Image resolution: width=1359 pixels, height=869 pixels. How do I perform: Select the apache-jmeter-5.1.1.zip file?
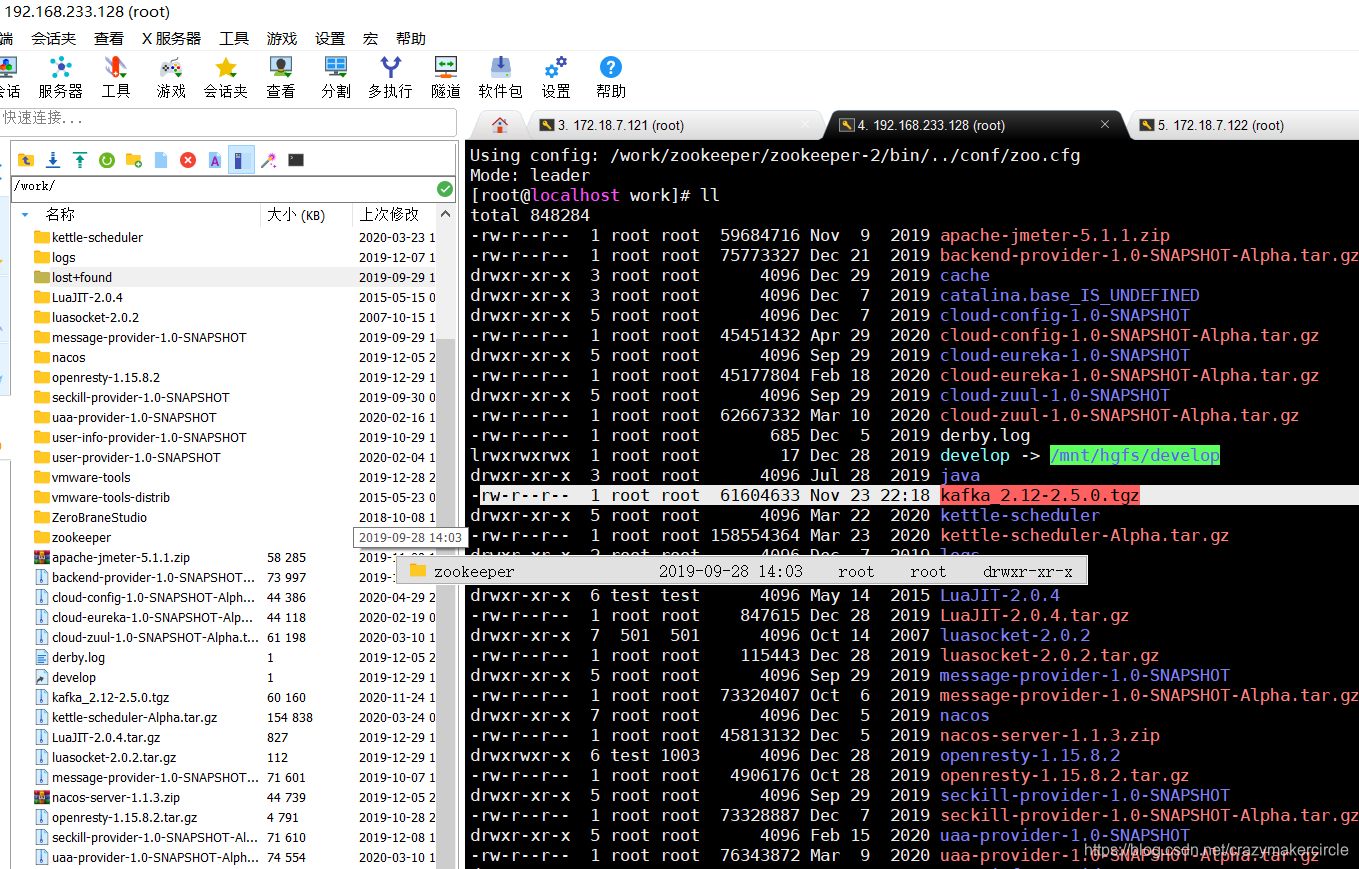click(x=121, y=557)
